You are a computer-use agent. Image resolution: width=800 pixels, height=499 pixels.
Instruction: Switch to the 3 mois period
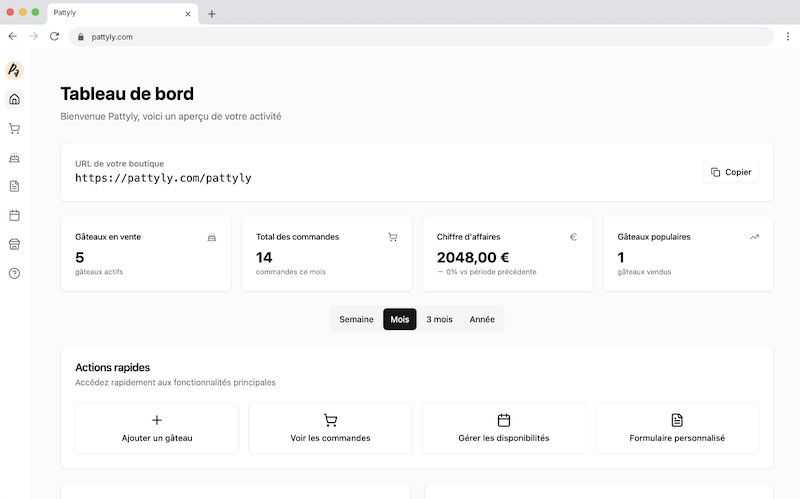pos(439,319)
